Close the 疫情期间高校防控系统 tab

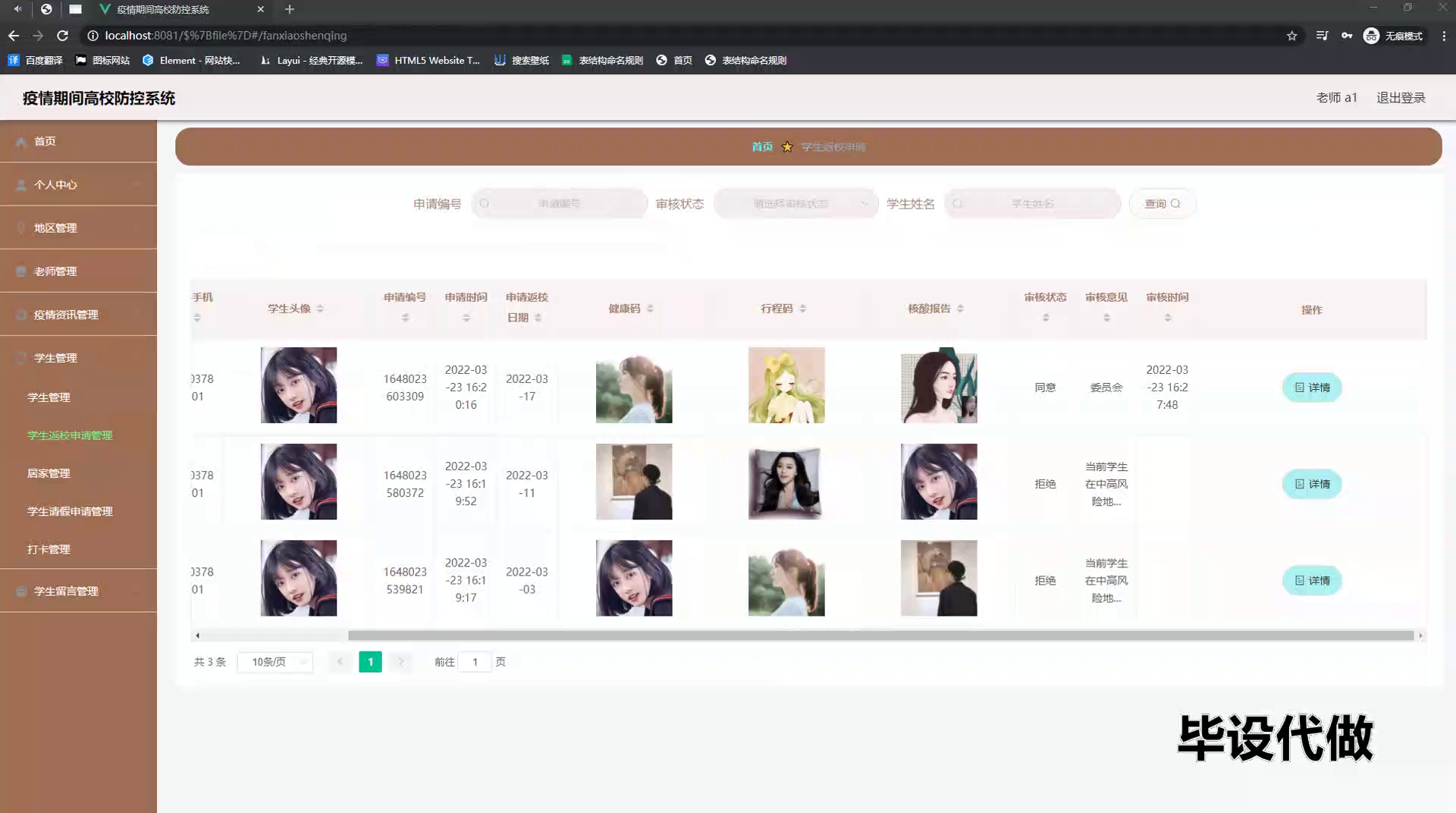pyautogui.click(x=261, y=9)
